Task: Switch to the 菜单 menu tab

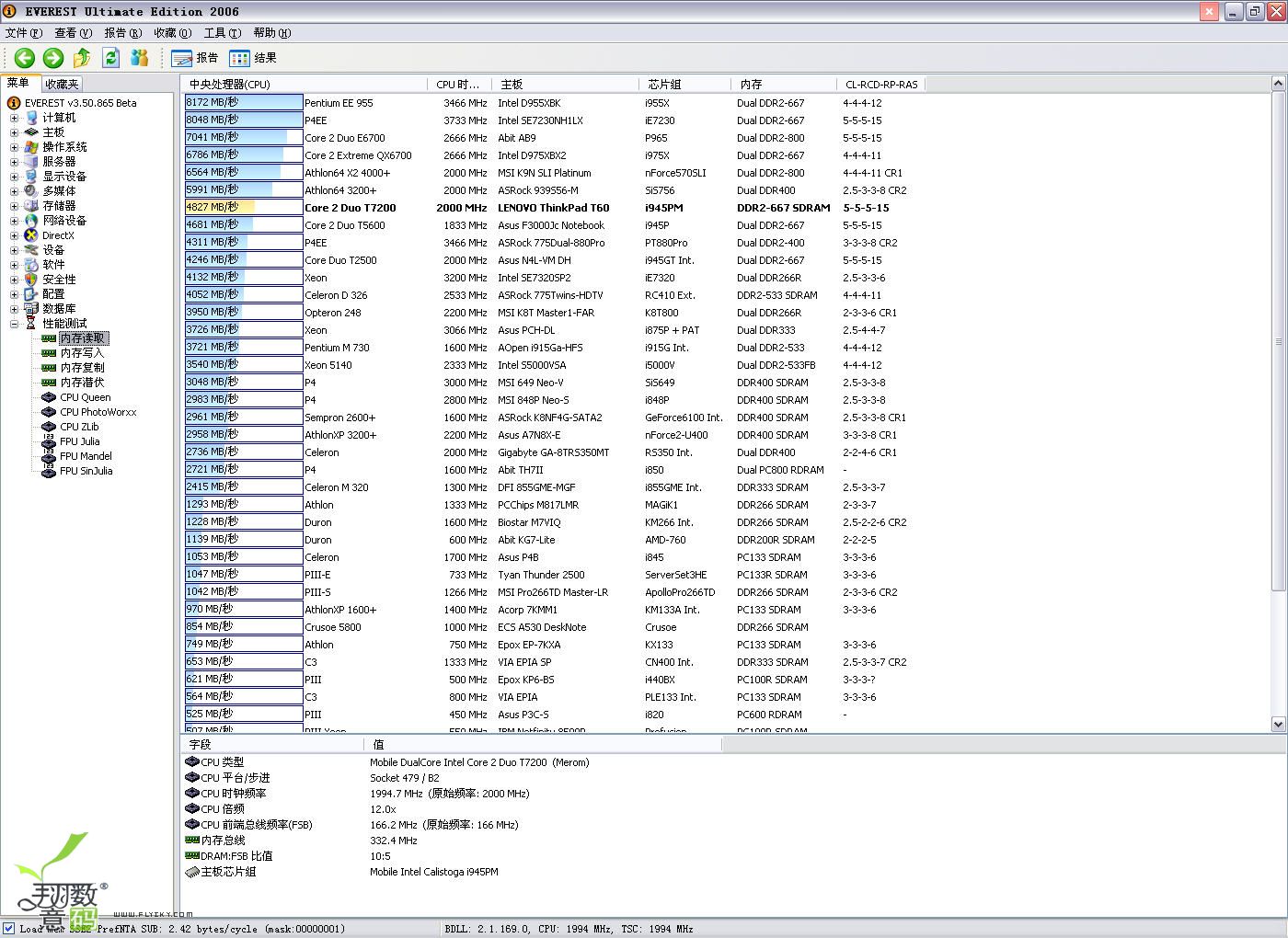Action: tap(18, 83)
